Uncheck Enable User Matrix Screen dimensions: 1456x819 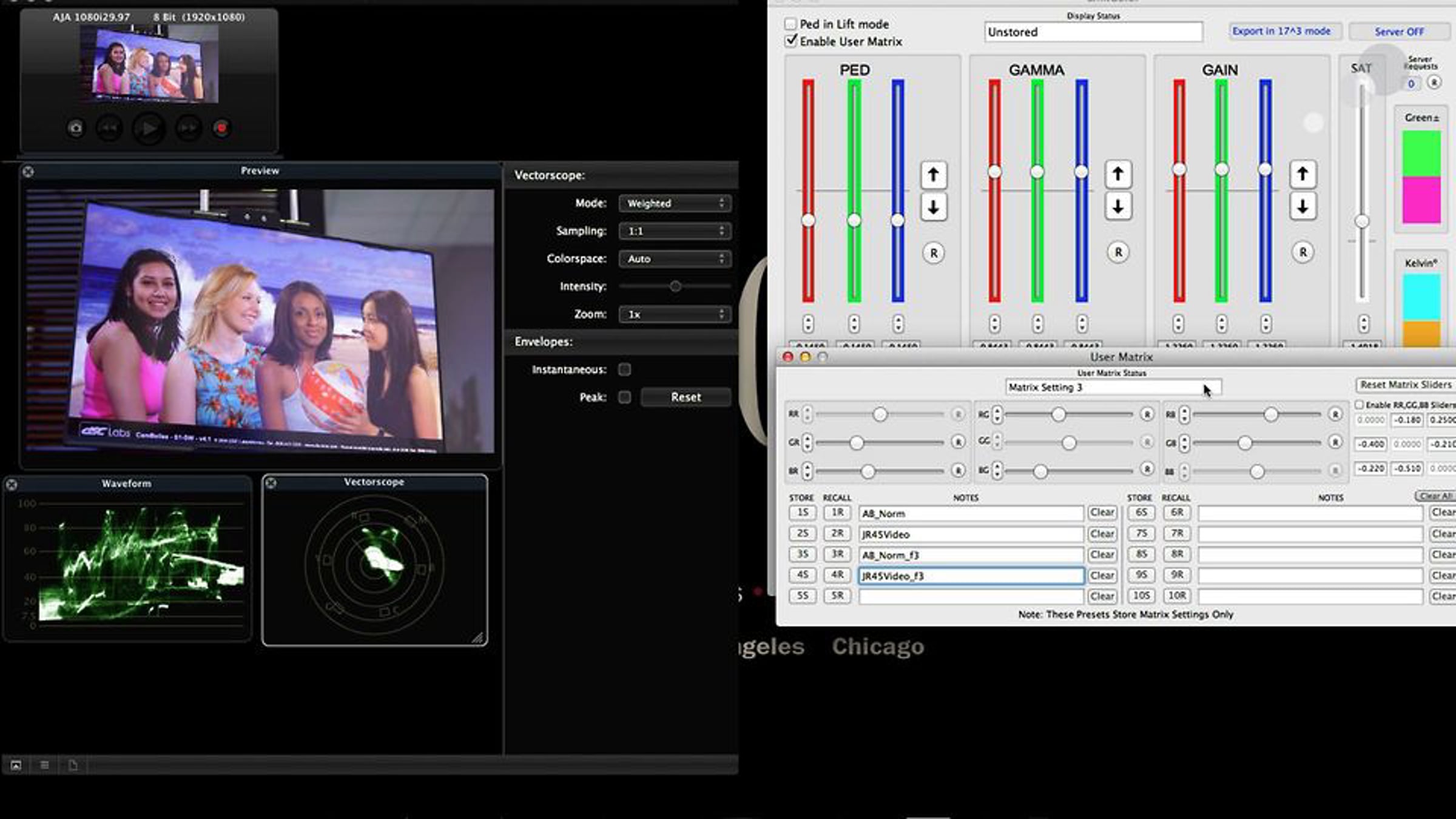(x=790, y=41)
